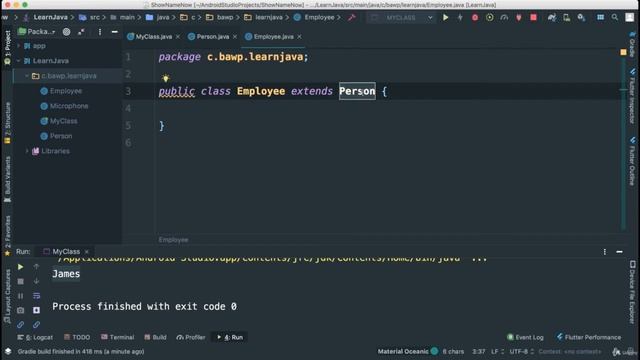Viewport: 640px width, 360px height.
Task: Collapse the c.bawp.learnjava package node
Action: (27, 76)
